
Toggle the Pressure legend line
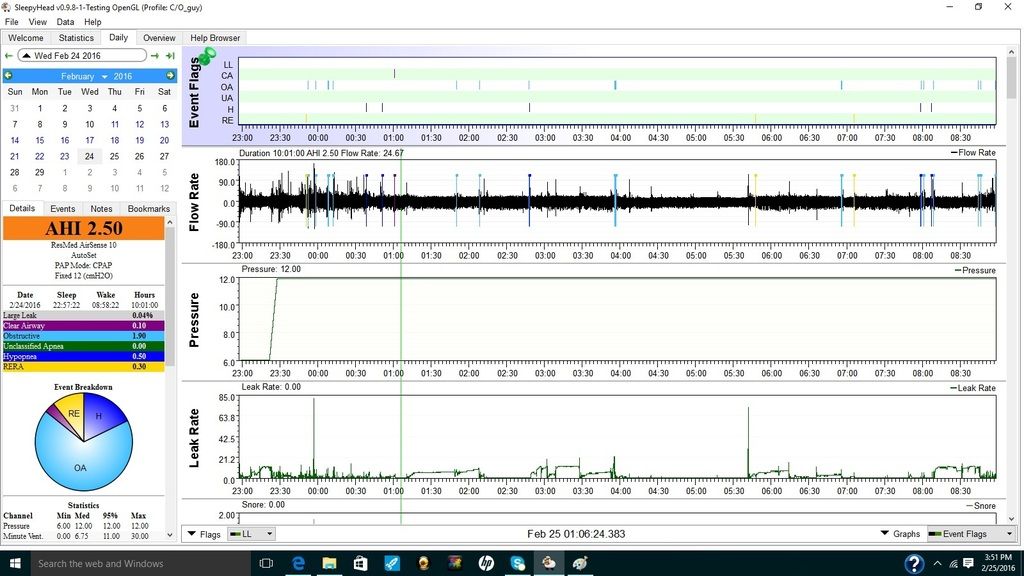[975, 270]
